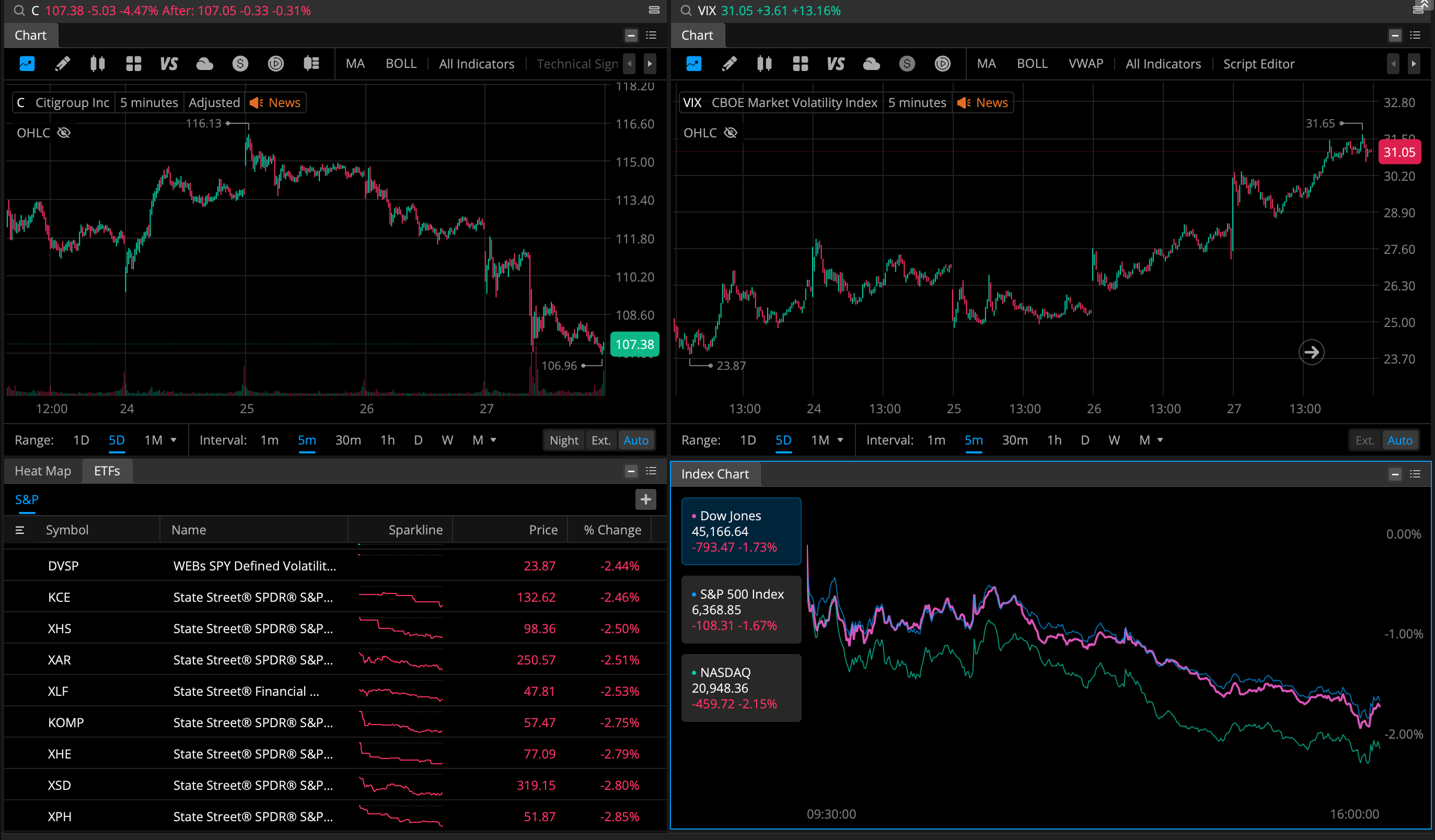Viewport: 1435px width, 840px height.
Task: Switch to the Heat Map tab
Action: (x=43, y=471)
